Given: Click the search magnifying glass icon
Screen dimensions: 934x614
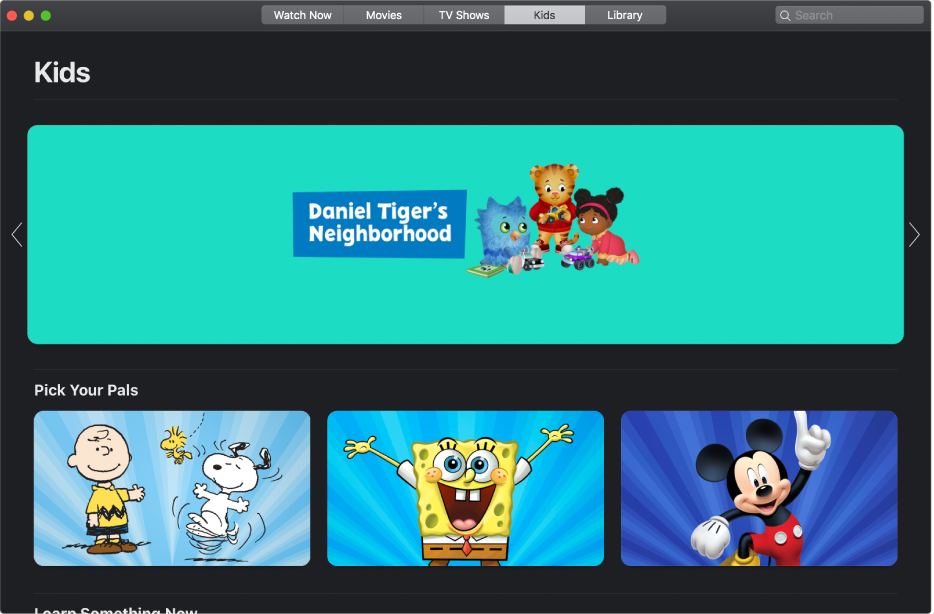Looking at the screenshot, I should point(785,15).
